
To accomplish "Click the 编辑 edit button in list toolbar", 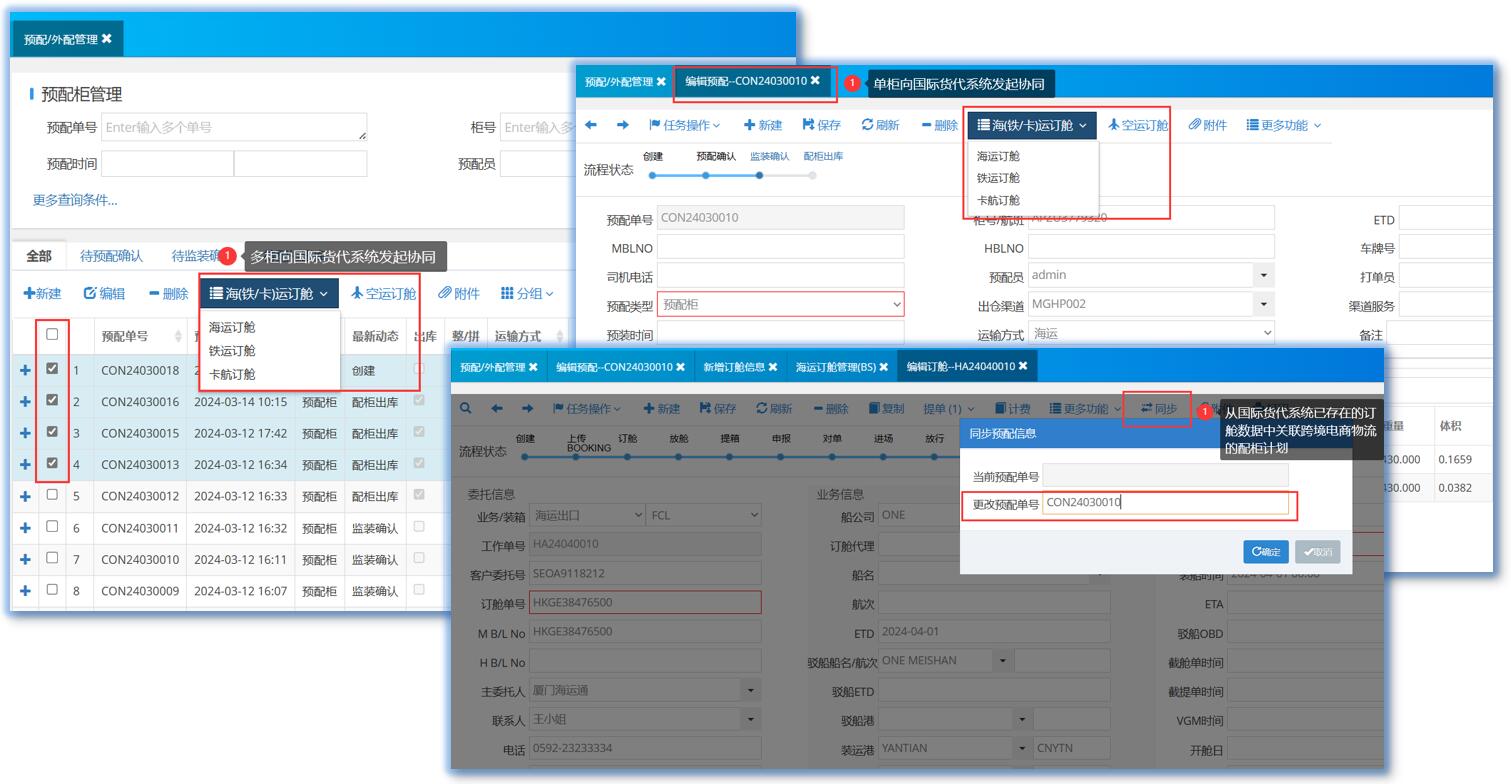I will (104, 293).
